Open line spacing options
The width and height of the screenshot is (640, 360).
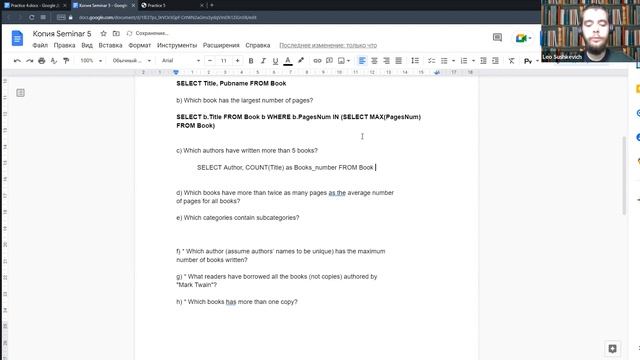tap(415, 61)
